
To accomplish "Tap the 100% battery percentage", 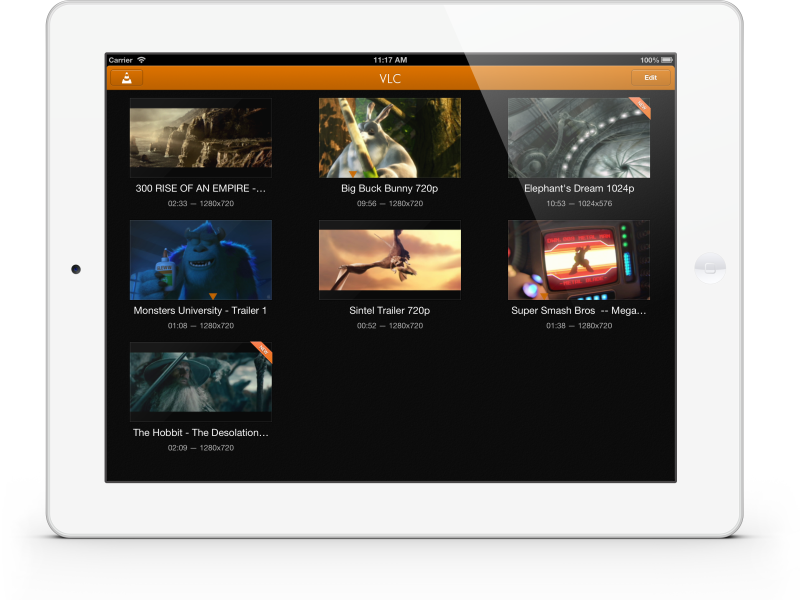I will coord(649,60).
